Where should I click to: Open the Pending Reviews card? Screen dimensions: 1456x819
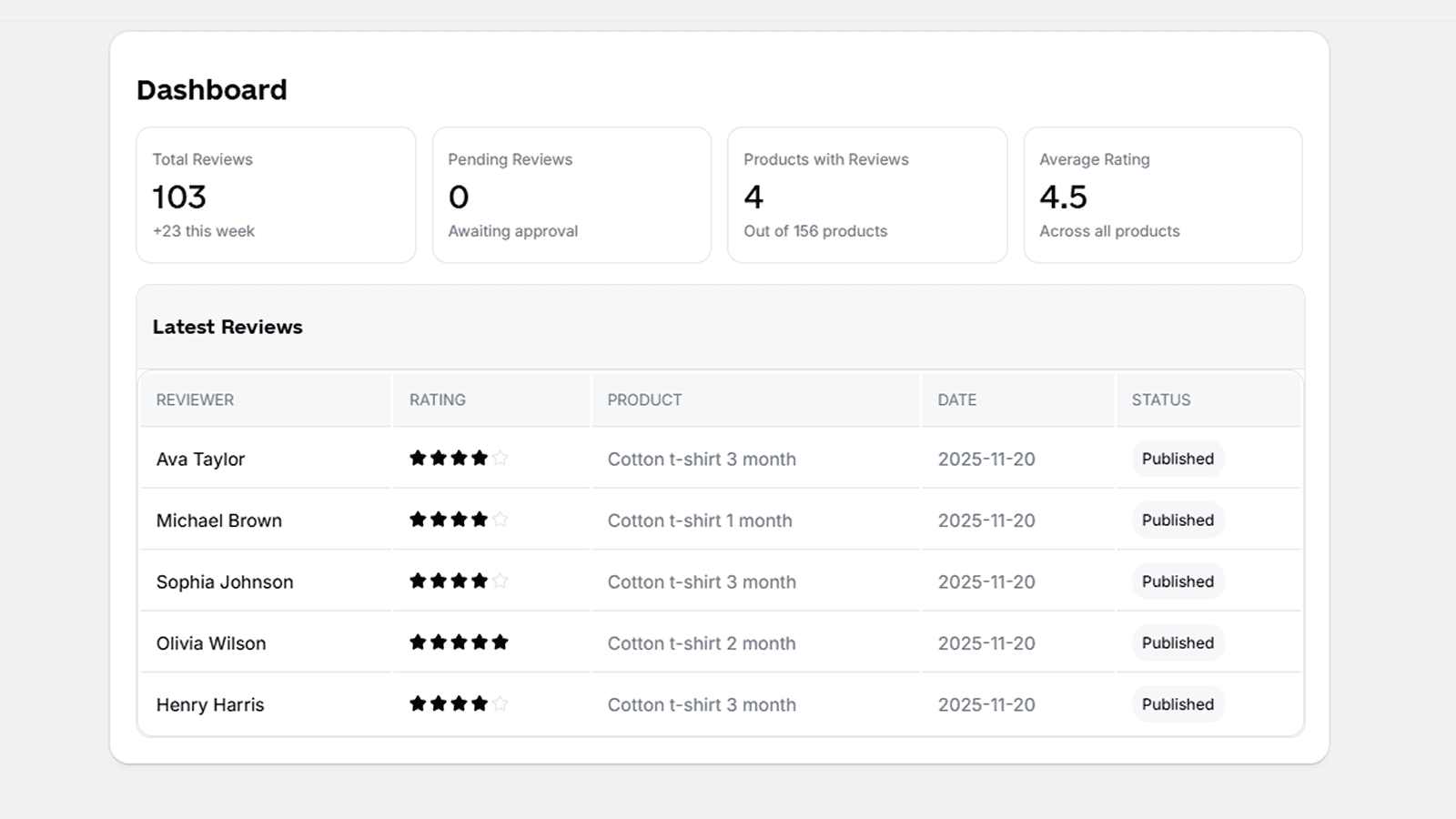[571, 195]
